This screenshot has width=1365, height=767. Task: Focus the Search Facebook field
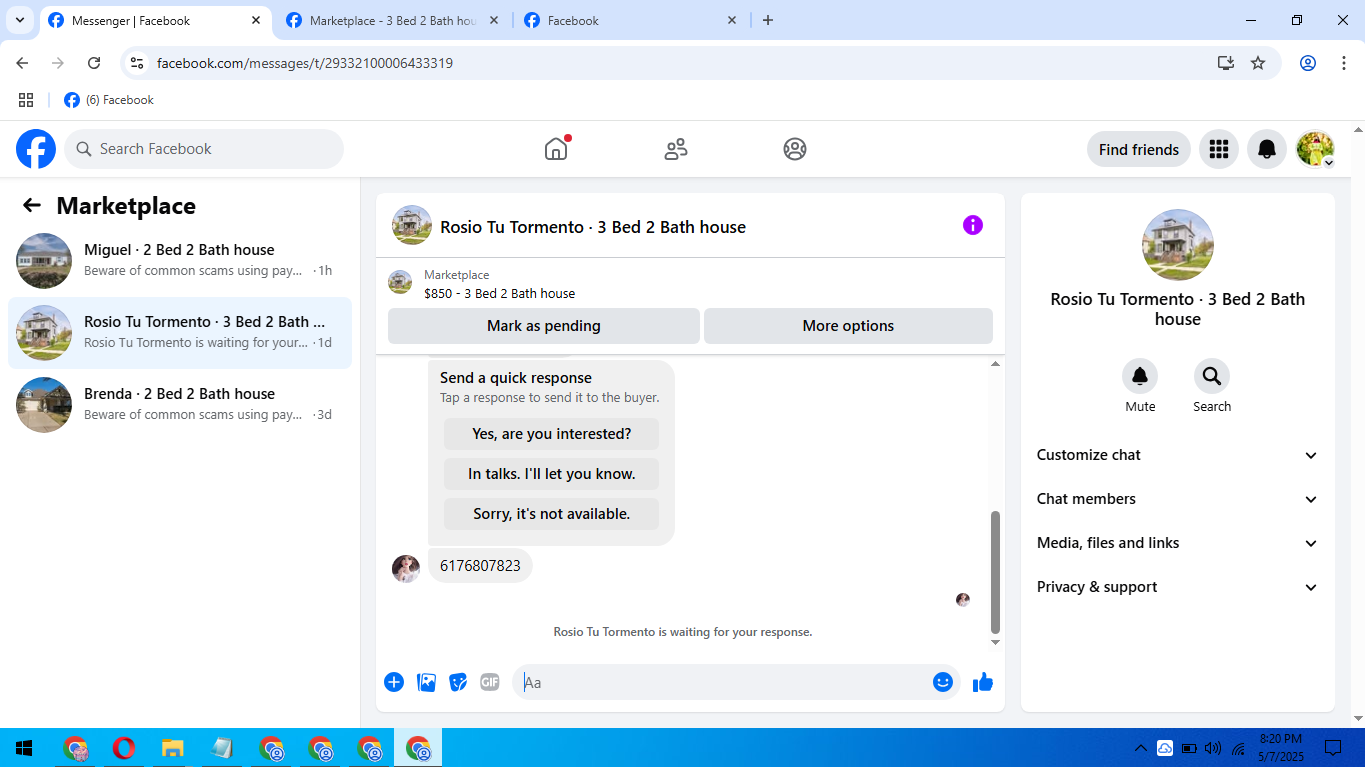pyautogui.click(x=204, y=149)
